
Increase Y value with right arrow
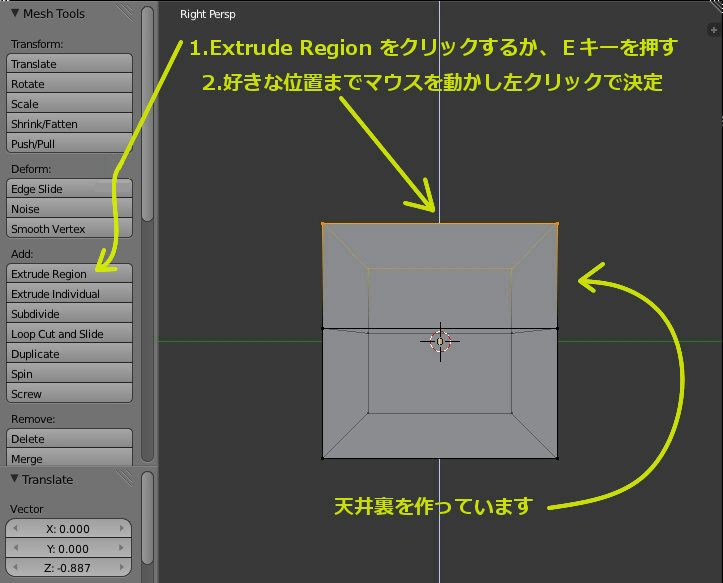pos(122,548)
